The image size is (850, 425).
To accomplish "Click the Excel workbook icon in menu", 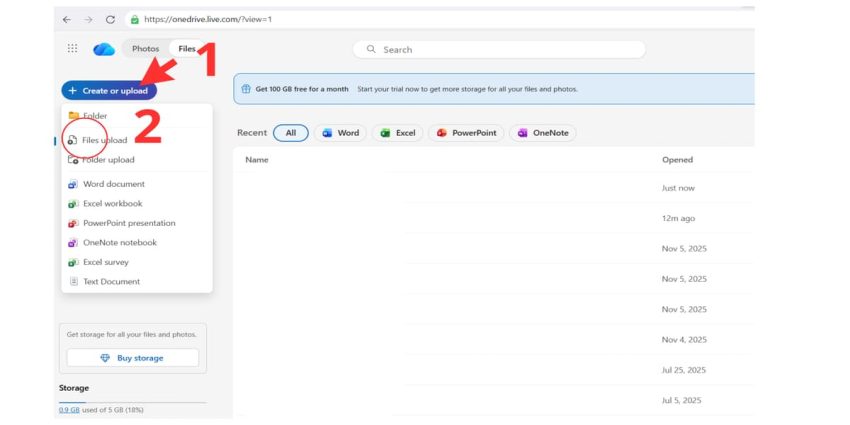I will [x=73, y=204].
